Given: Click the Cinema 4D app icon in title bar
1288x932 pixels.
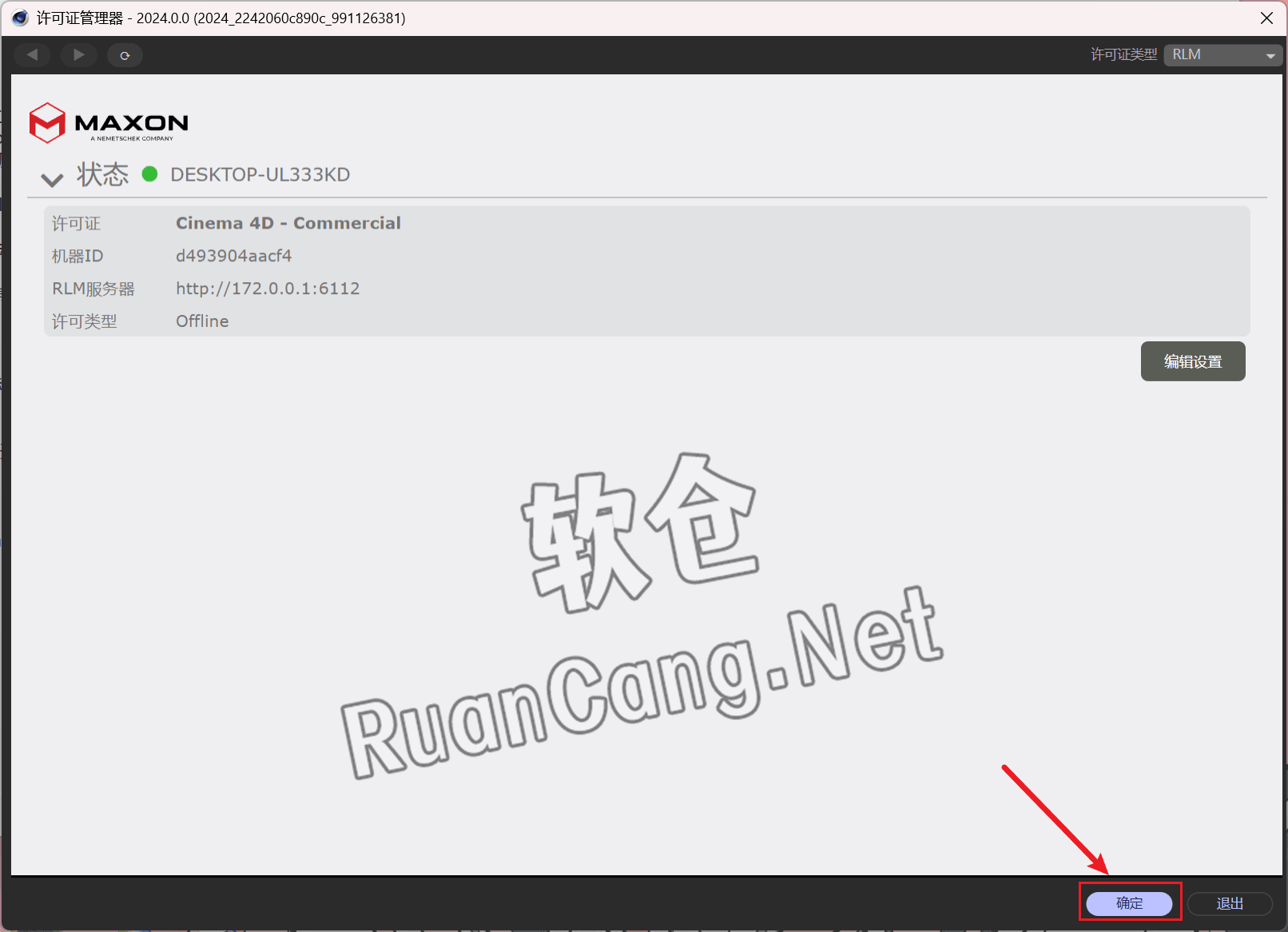Looking at the screenshot, I should coord(20,18).
